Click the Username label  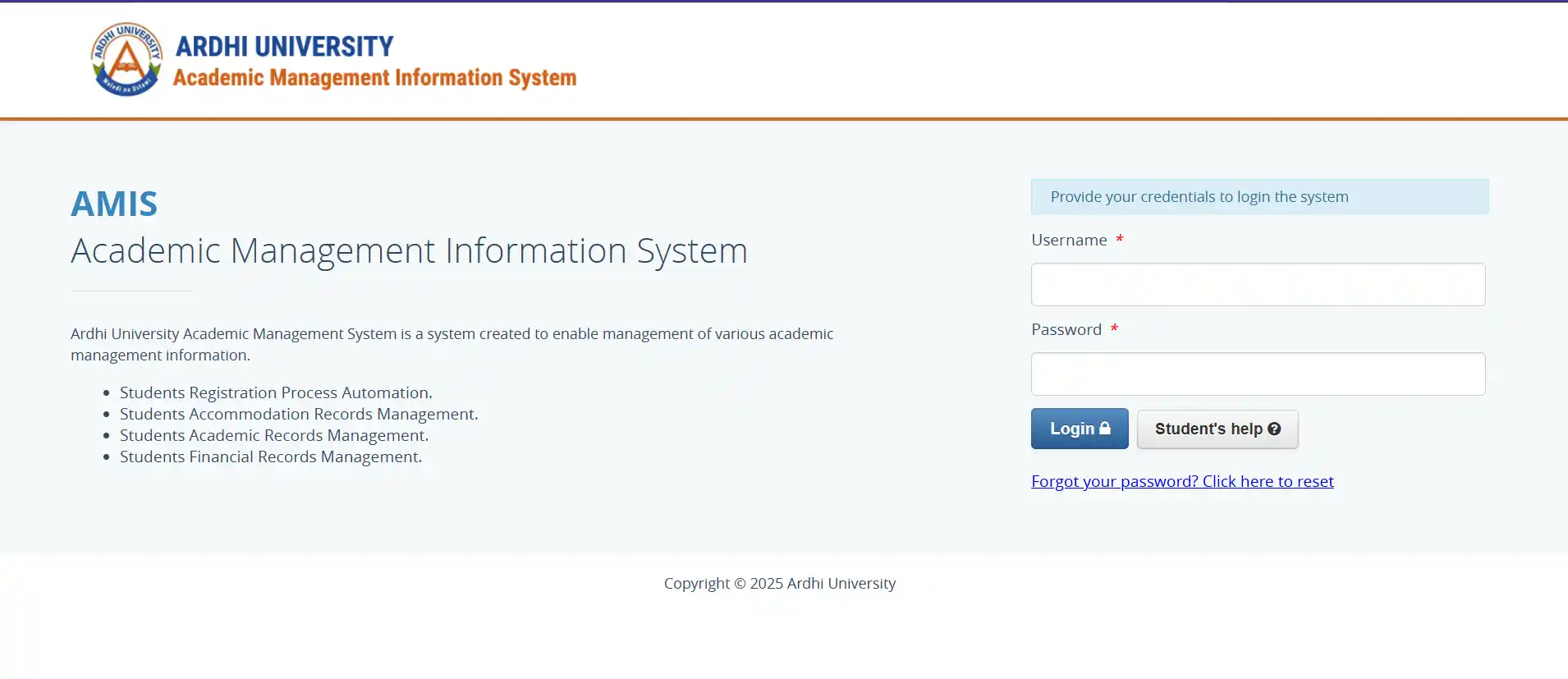[1069, 240]
